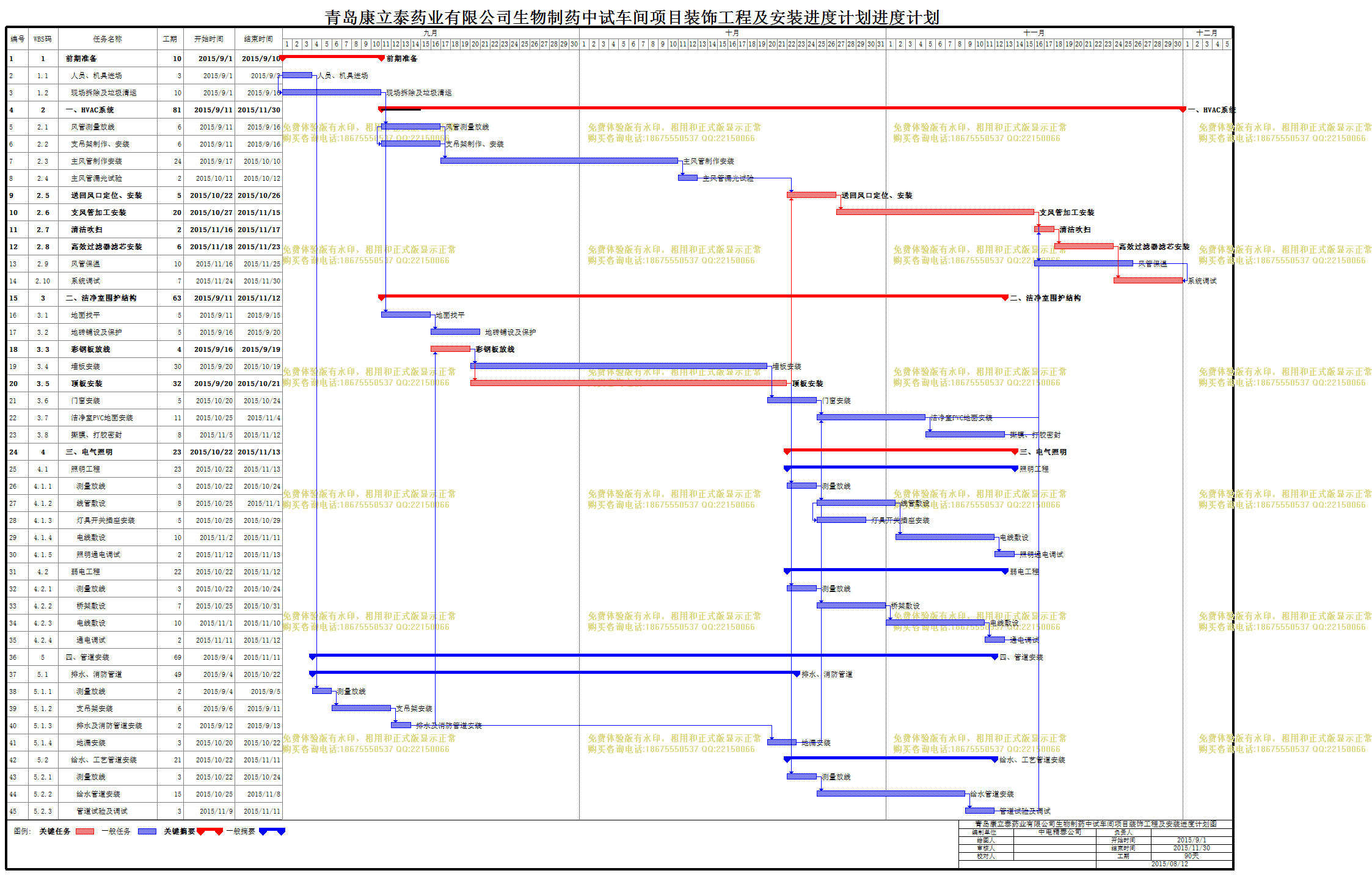Click WBS code 4.1.2 in row 27
Screen dimensions: 1372x887
pyautogui.click(x=43, y=503)
